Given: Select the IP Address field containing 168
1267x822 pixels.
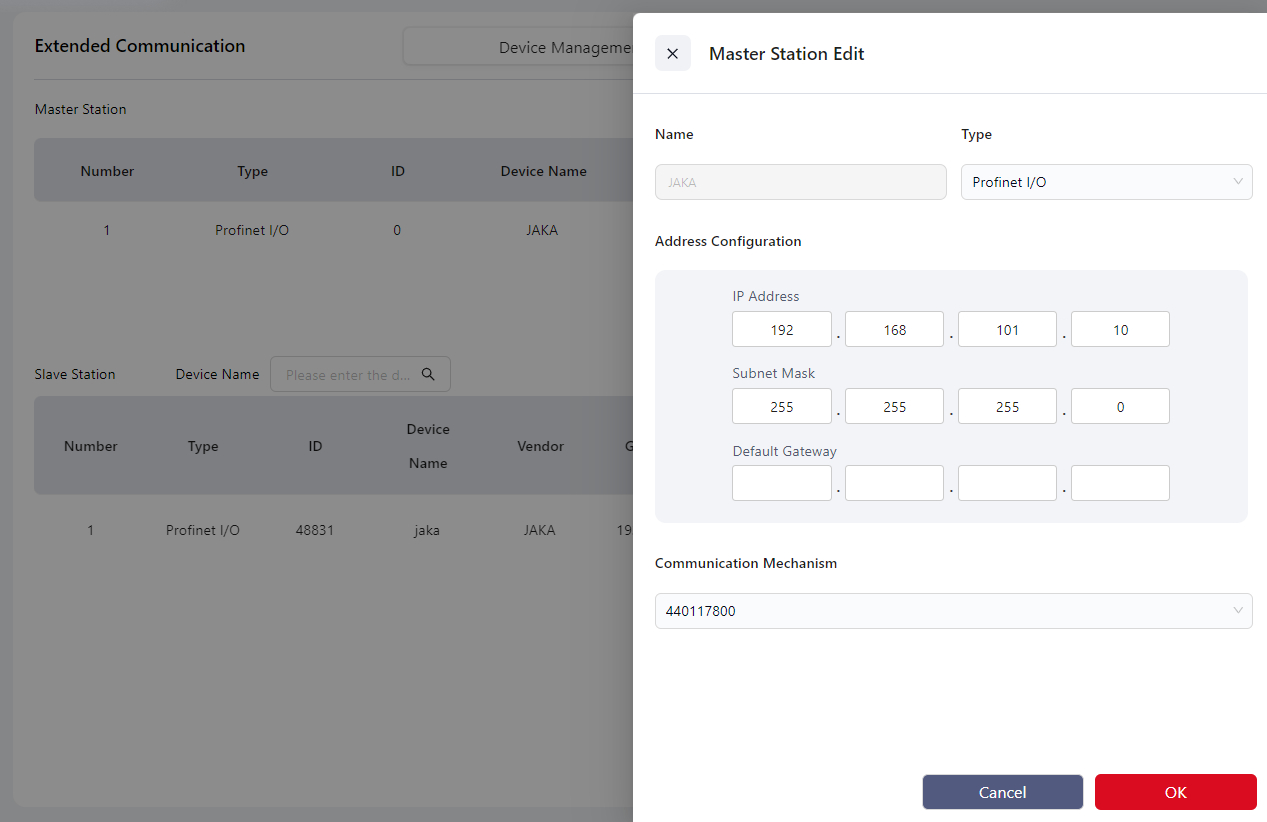Looking at the screenshot, I should click(x=894, y=329).
